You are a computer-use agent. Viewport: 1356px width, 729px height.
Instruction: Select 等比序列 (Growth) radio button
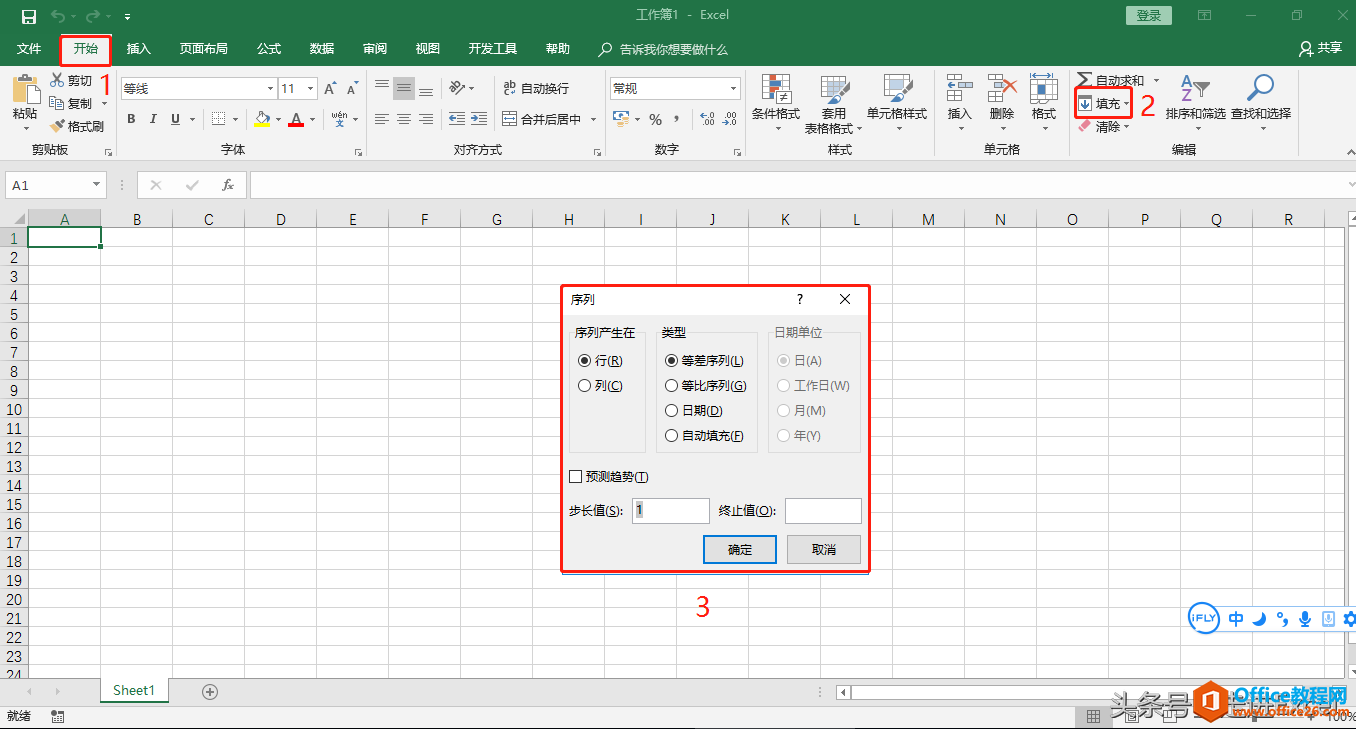click(x=672, y=386)
